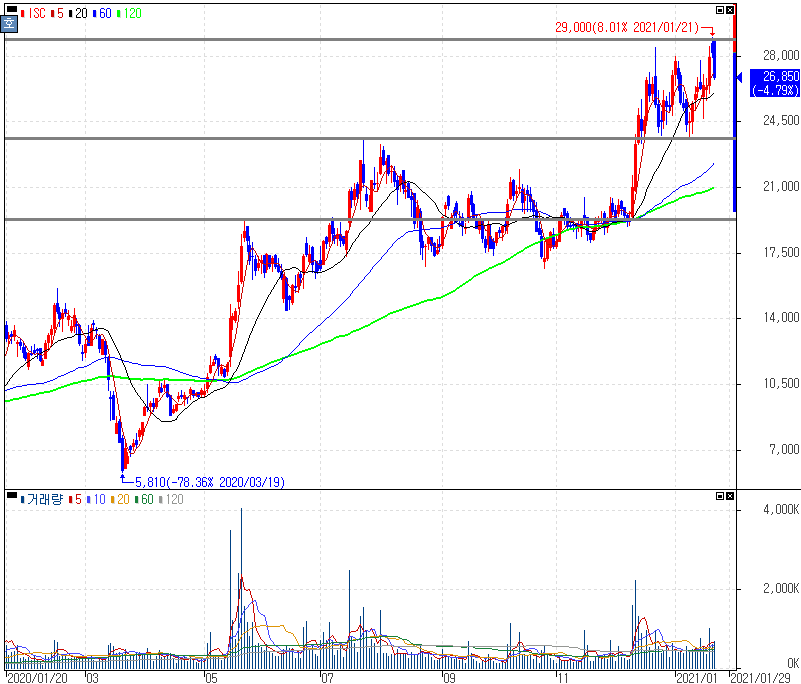Click the blue current-price arrow marker
Screen dimensions: 801x684
(x=739, y=78)
